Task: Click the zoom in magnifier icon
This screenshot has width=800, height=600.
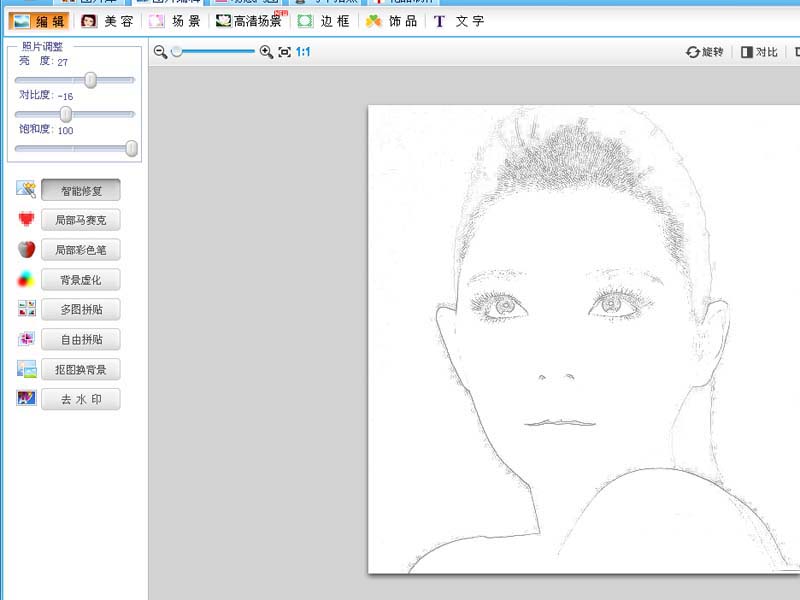Action: pos(266,52)
